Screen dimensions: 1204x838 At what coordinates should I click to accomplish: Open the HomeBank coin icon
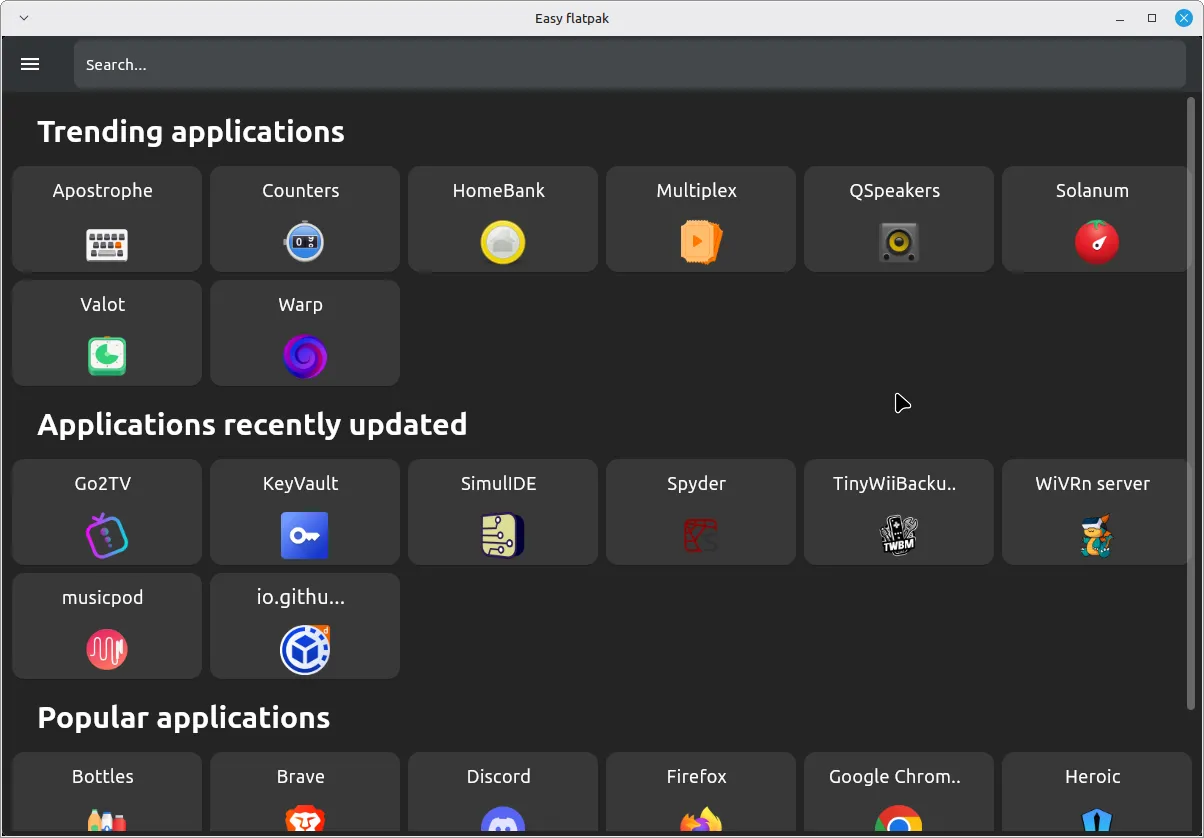tap(502, 243)
